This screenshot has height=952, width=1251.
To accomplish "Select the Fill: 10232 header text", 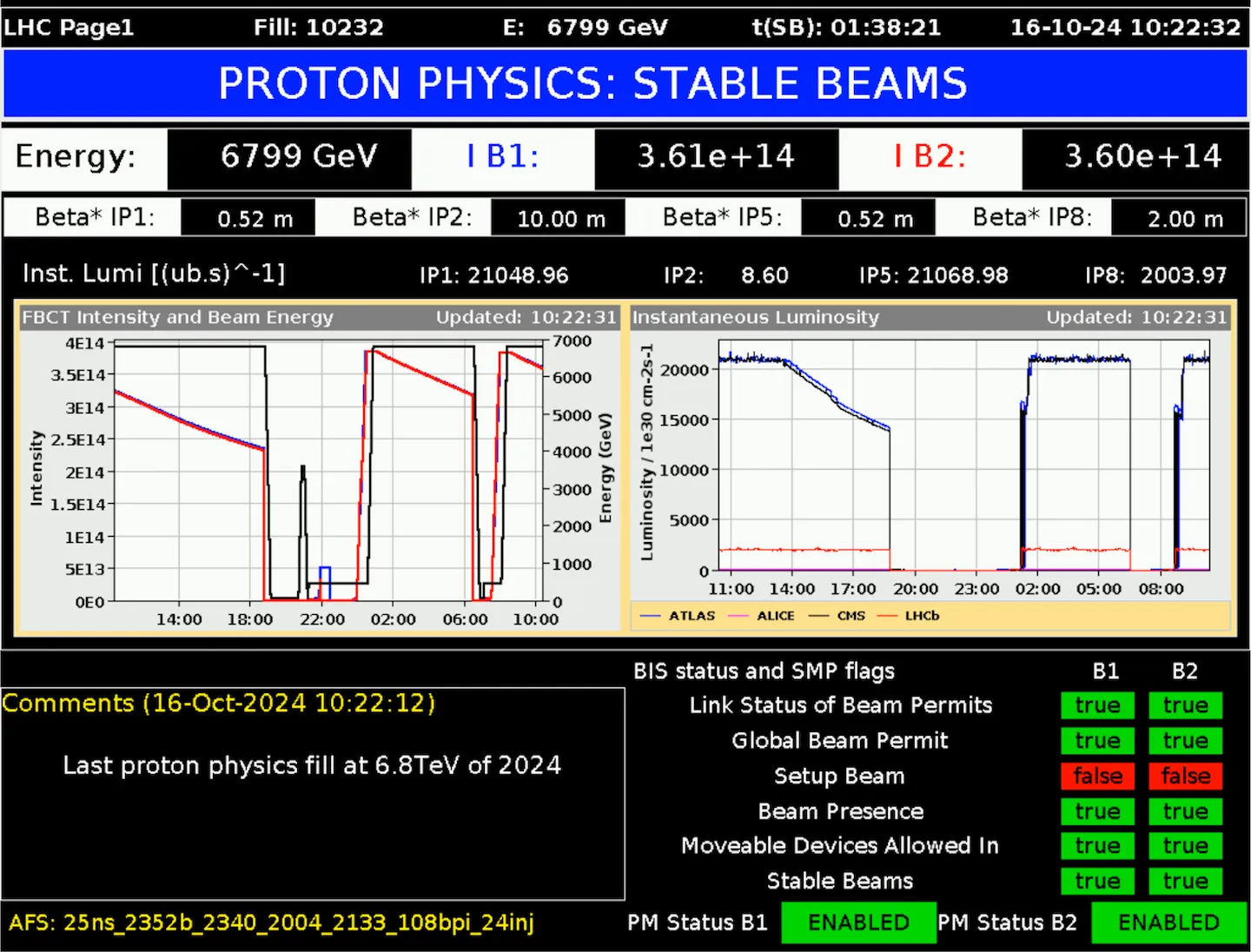I will pyautogui.click(x=319, y=27).
